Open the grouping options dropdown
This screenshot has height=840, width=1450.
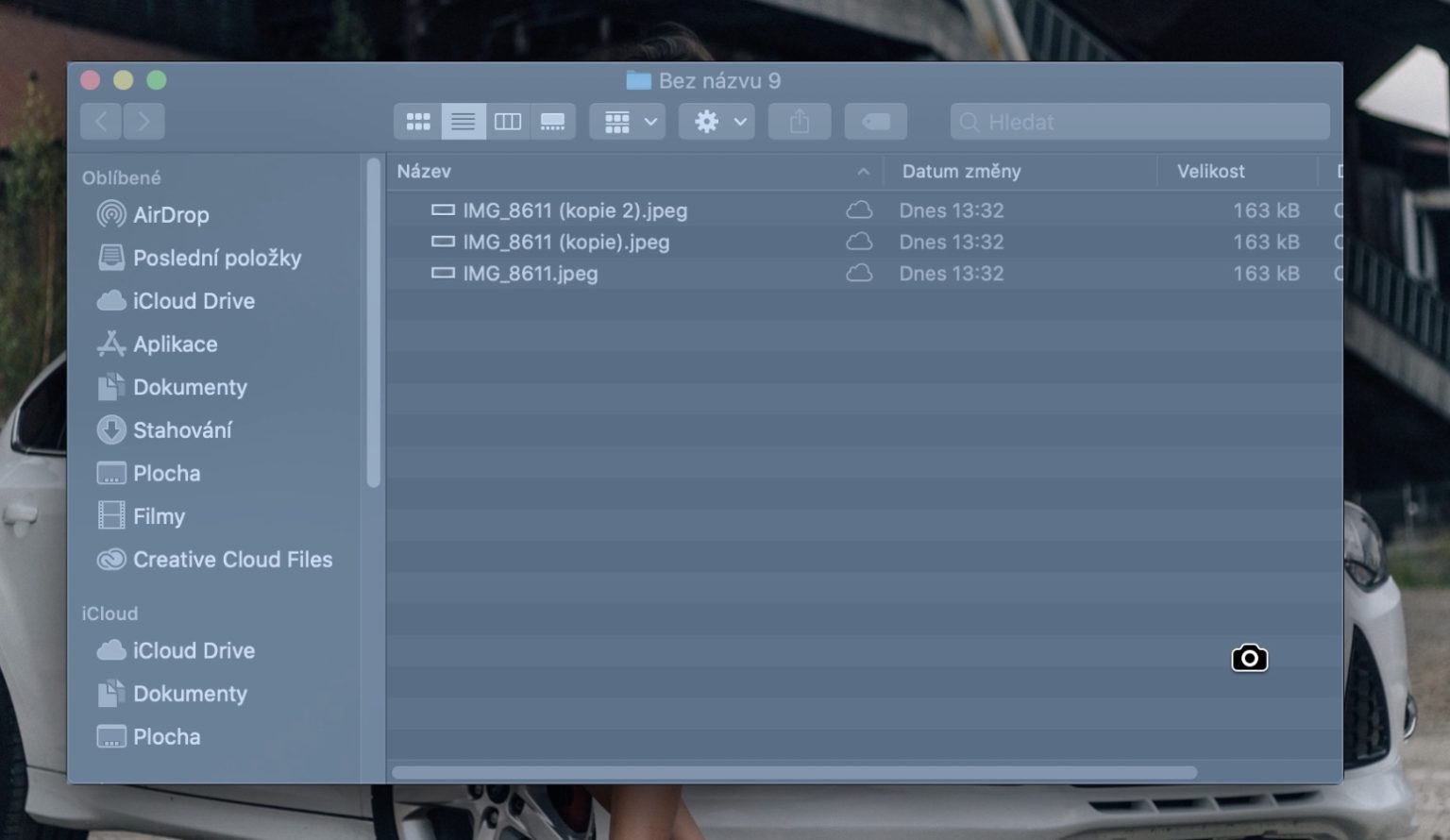627,121
